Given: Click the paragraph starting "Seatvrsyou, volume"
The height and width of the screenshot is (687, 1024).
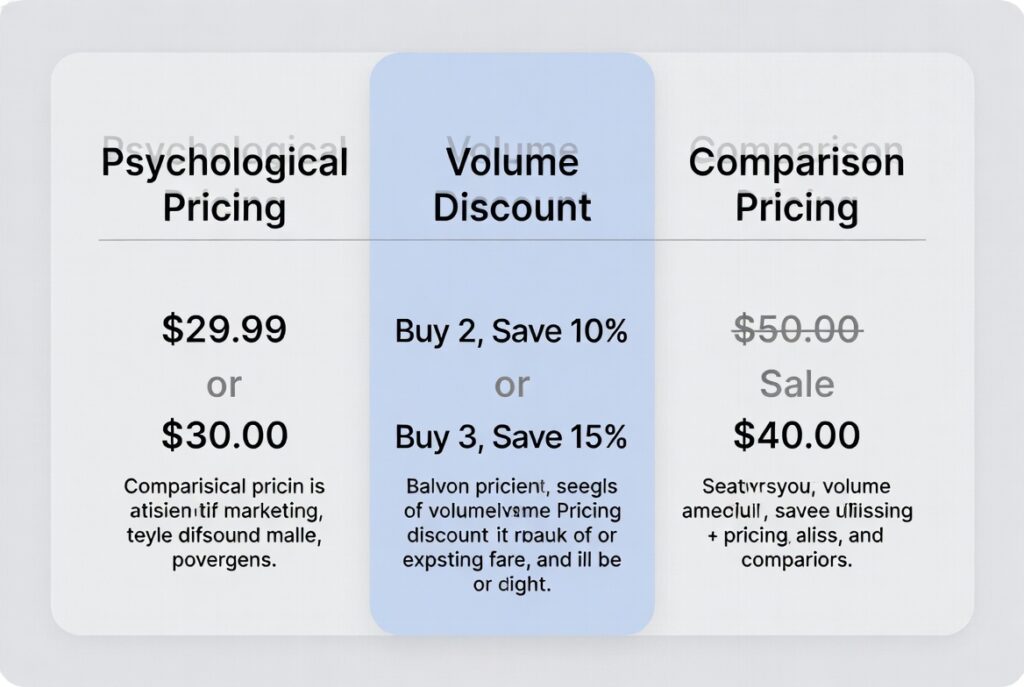Looking at the screenshot, I should coord(797,523).
